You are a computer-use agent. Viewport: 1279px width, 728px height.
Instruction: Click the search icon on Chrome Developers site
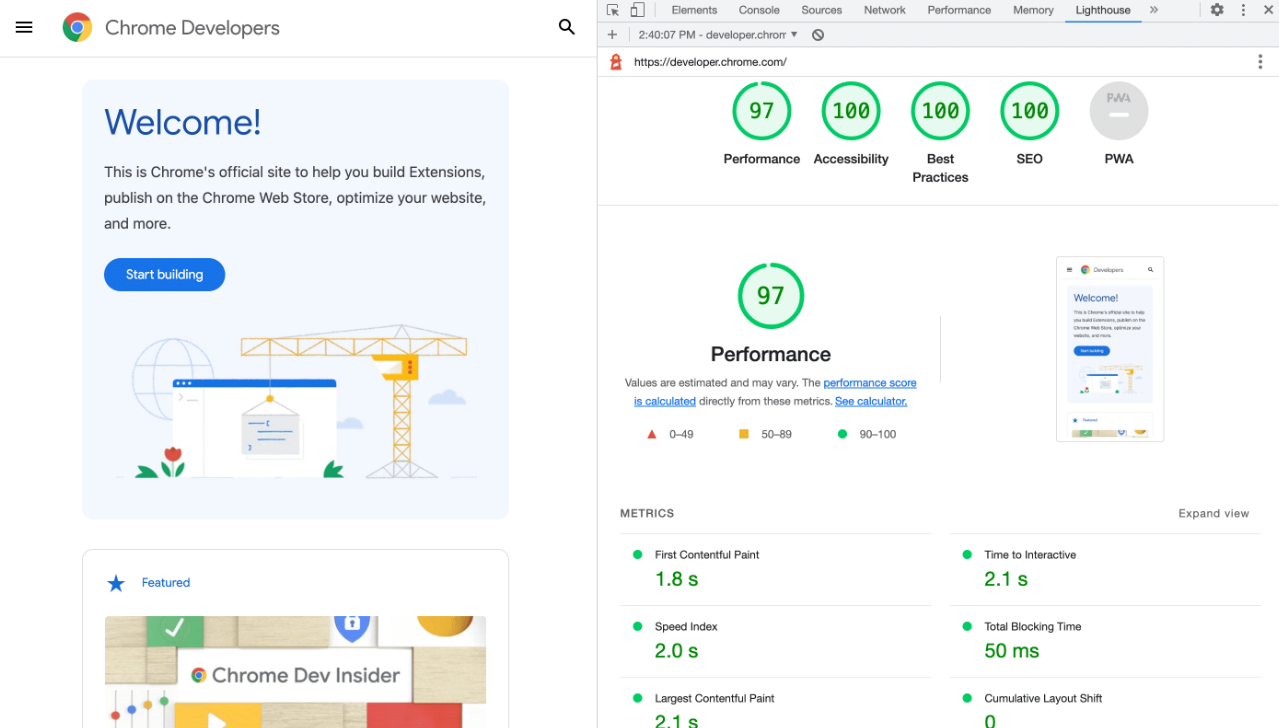[x=567, y=27]
